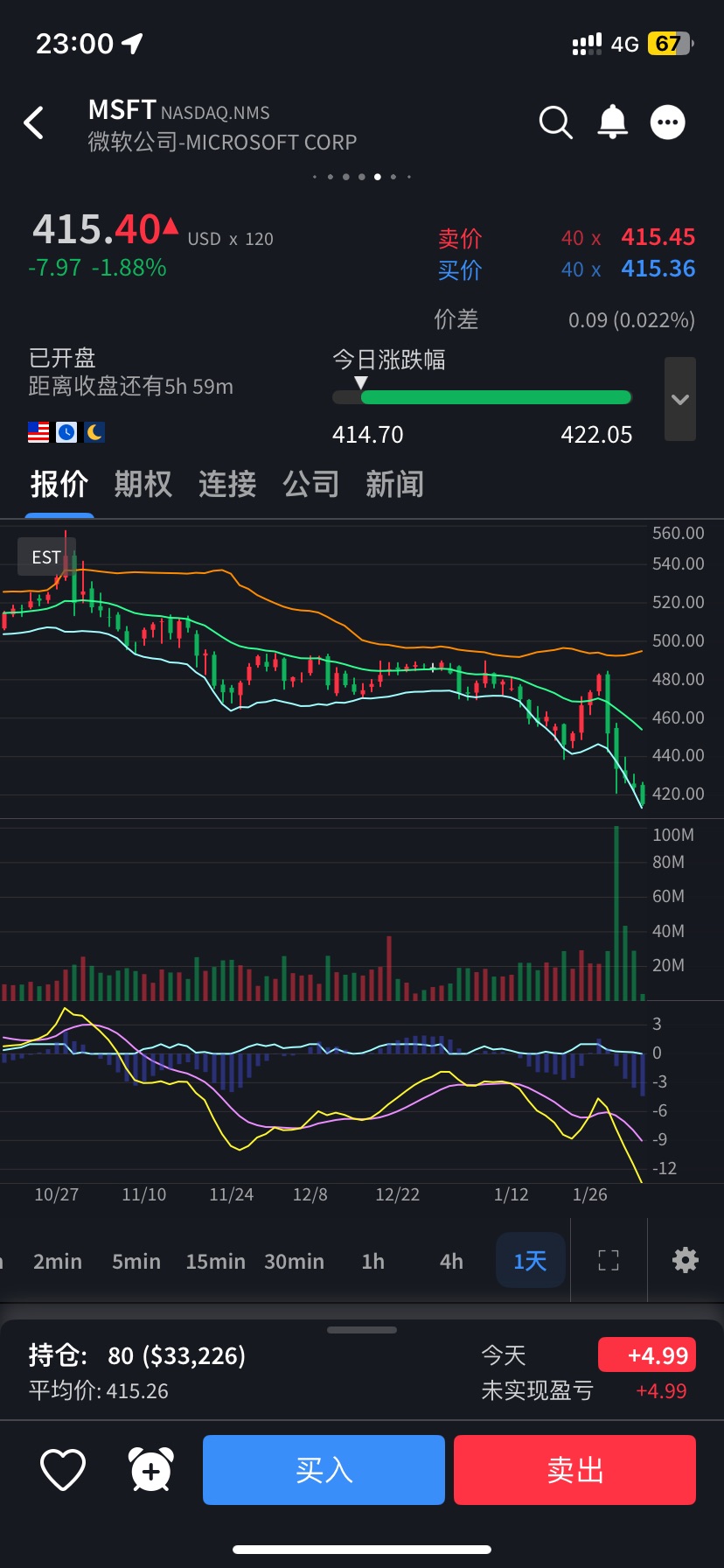Tap the back arrow icon
This screenshot has width=724, height=1568.
pos(34,123)
